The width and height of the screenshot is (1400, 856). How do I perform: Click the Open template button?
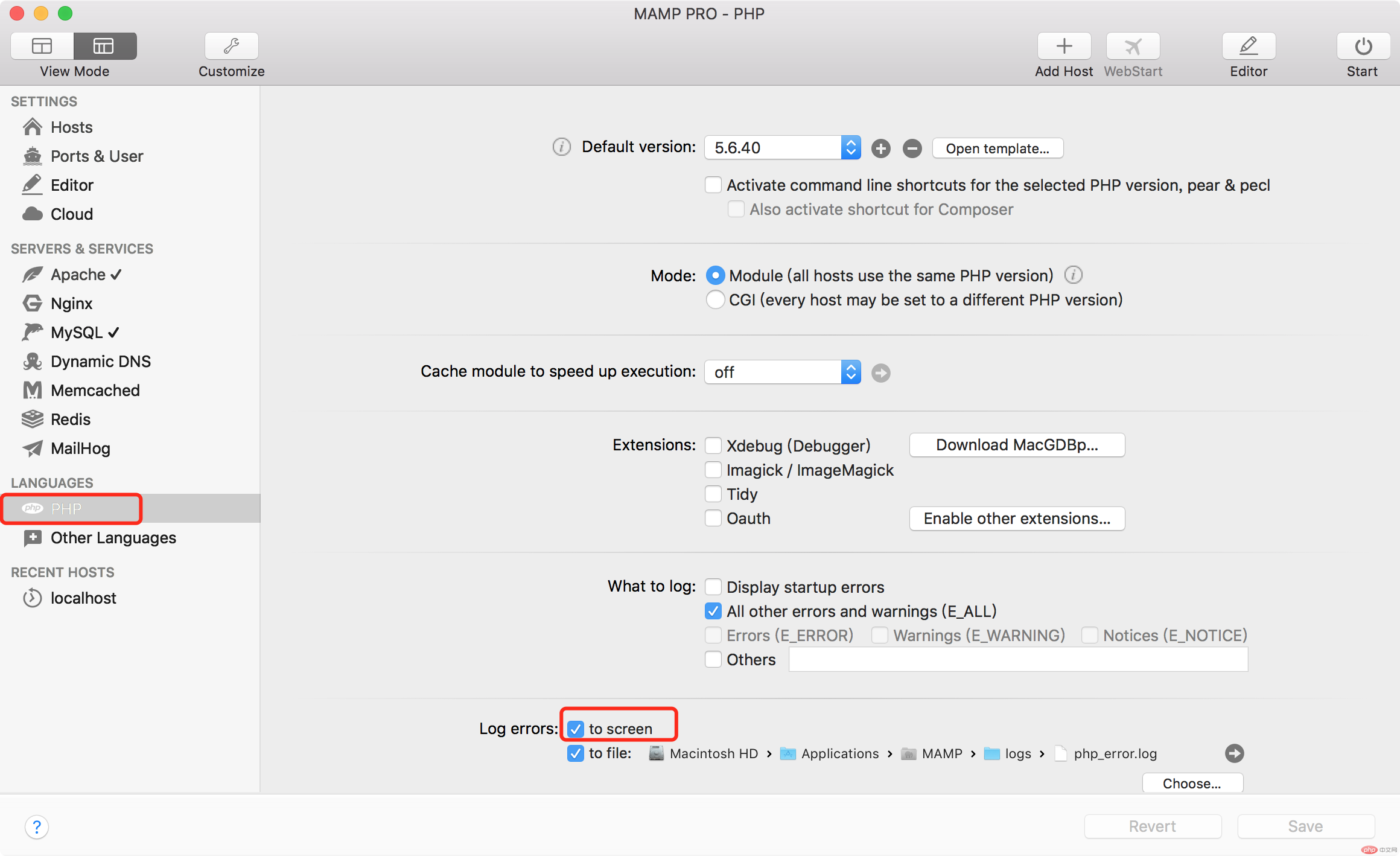click(997, 148)
